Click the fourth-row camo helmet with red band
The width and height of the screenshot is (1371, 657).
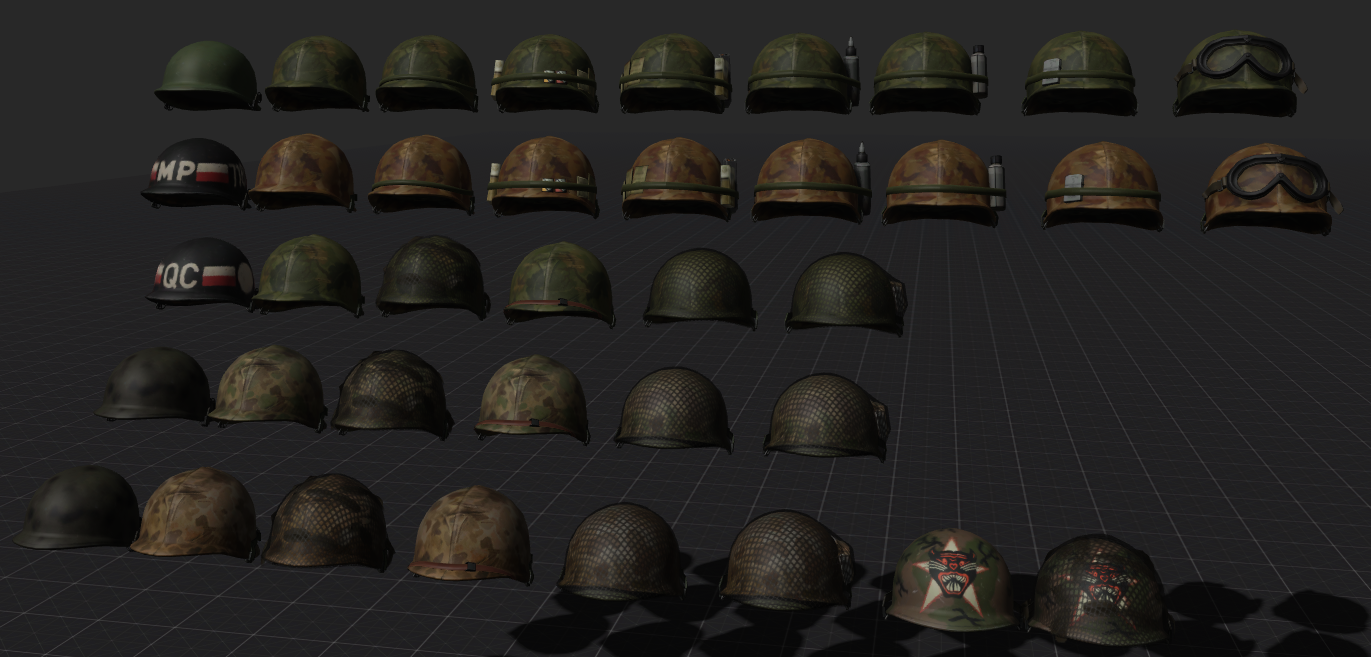click(532, 398)
